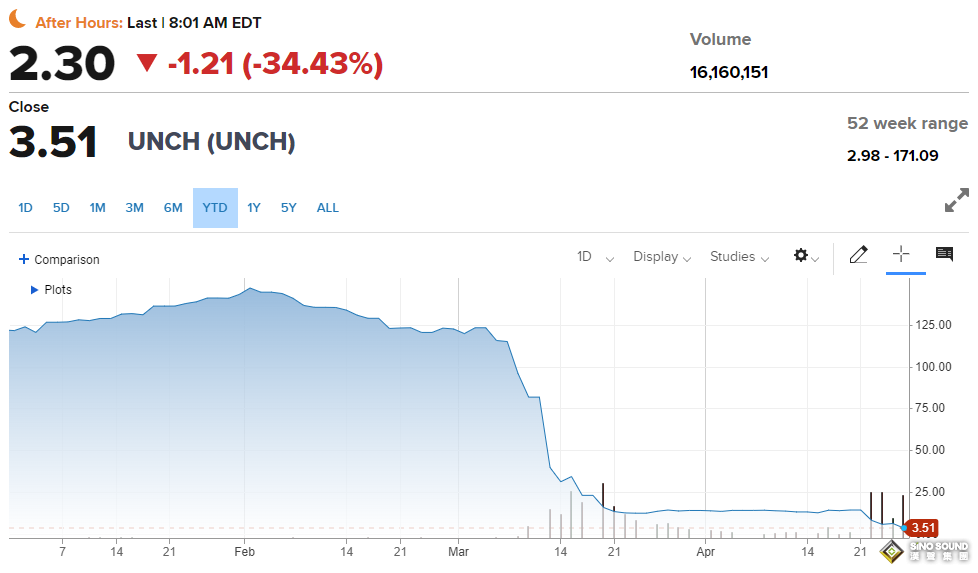The image size is (978, 573).
Task: Select the YTD range tab
Action: [x=215, y=208]
